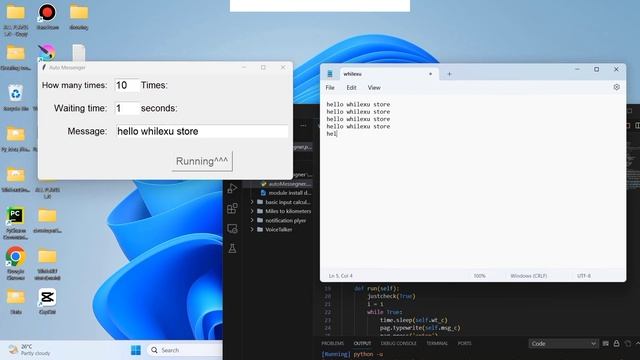Open the Recycle Bin desktop icon

click(16, 98)
